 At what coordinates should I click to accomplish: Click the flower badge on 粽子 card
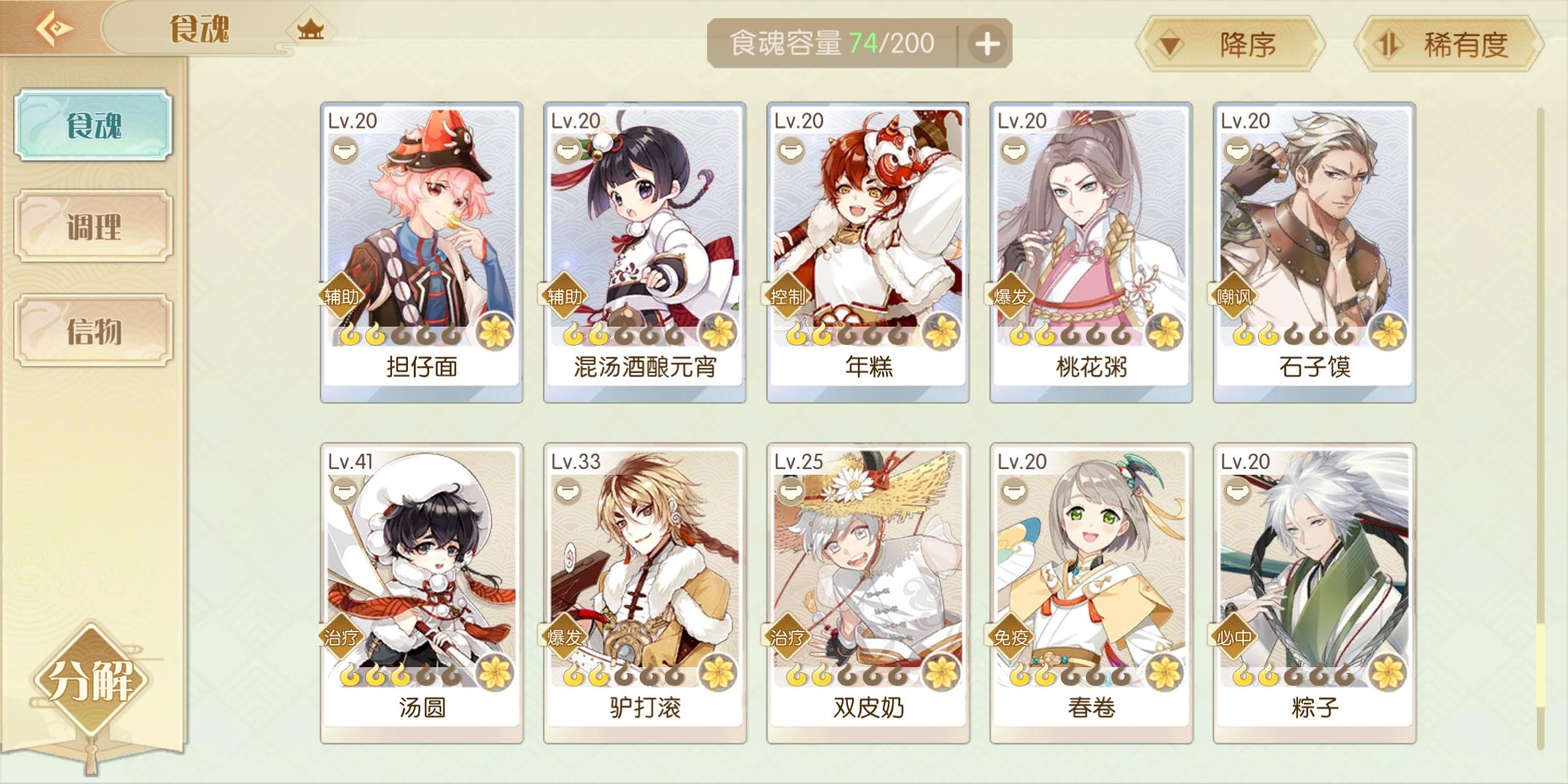click(x=1388, y=672)
